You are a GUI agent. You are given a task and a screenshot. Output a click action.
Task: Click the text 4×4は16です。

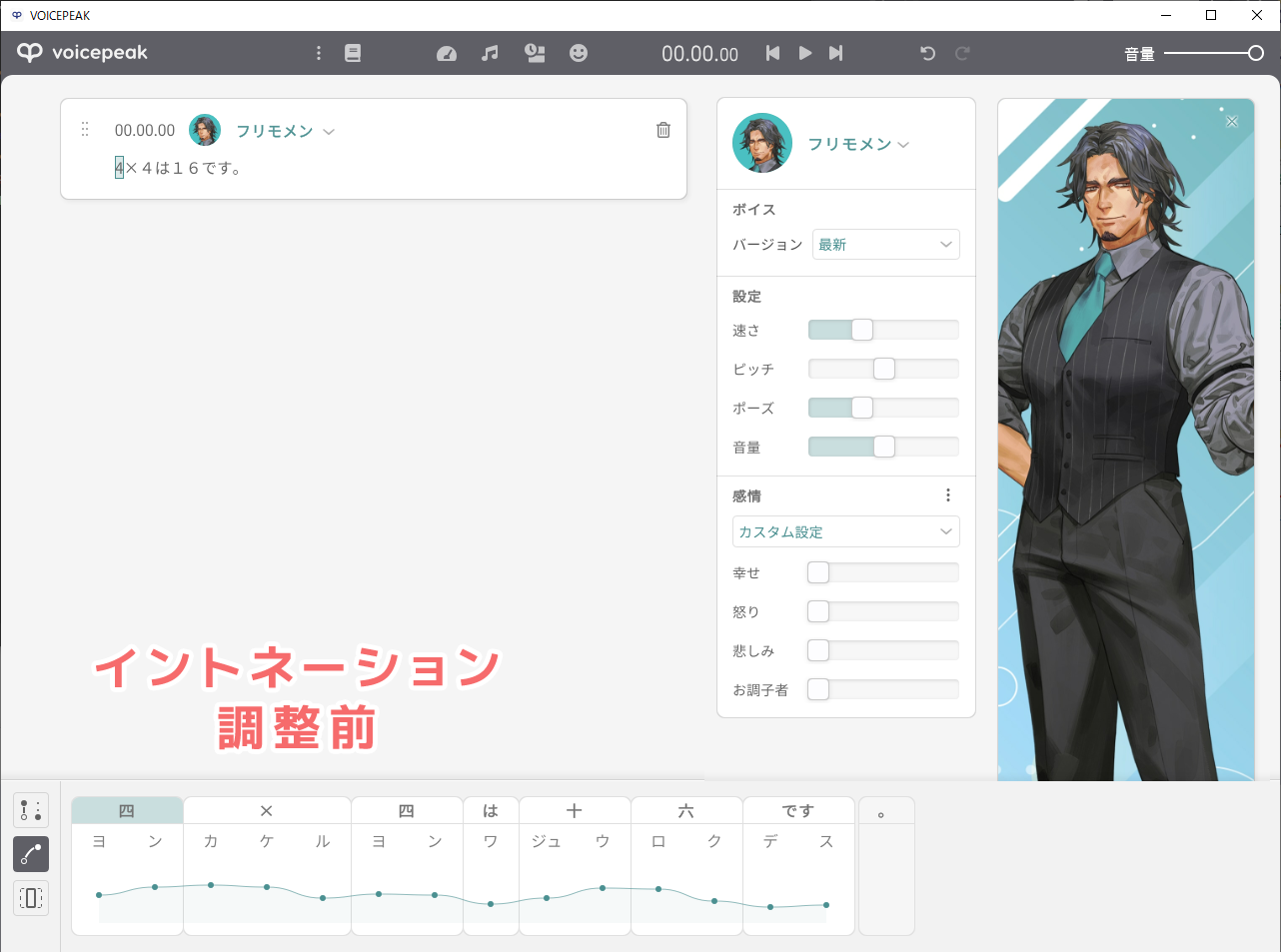(178, 168)
